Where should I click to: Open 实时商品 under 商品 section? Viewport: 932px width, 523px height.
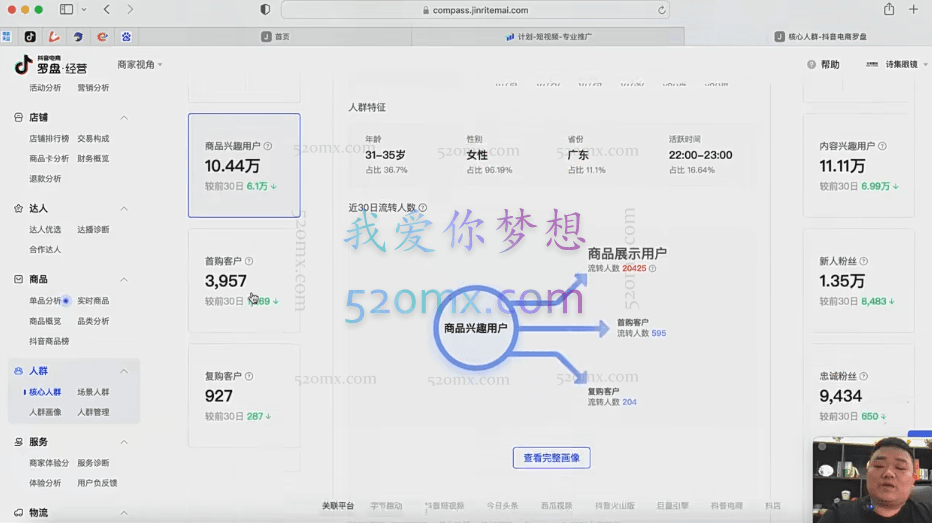pos(93,301)
